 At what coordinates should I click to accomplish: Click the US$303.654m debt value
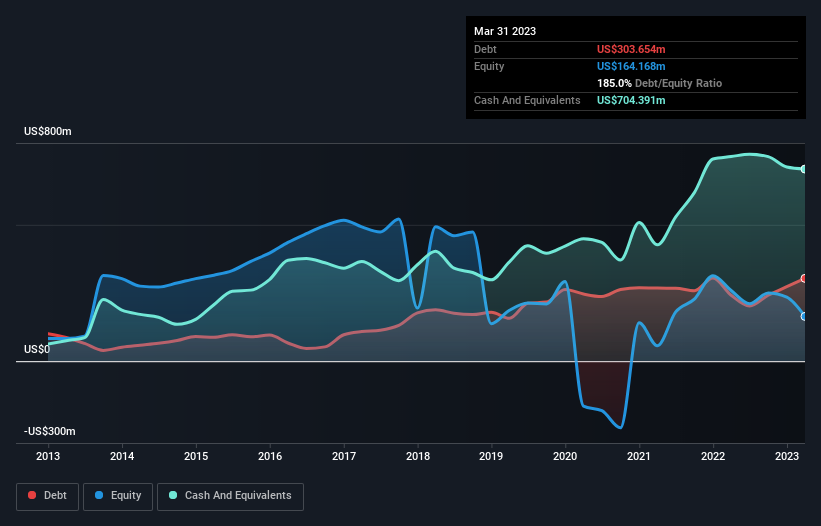(x=631, y=49)
